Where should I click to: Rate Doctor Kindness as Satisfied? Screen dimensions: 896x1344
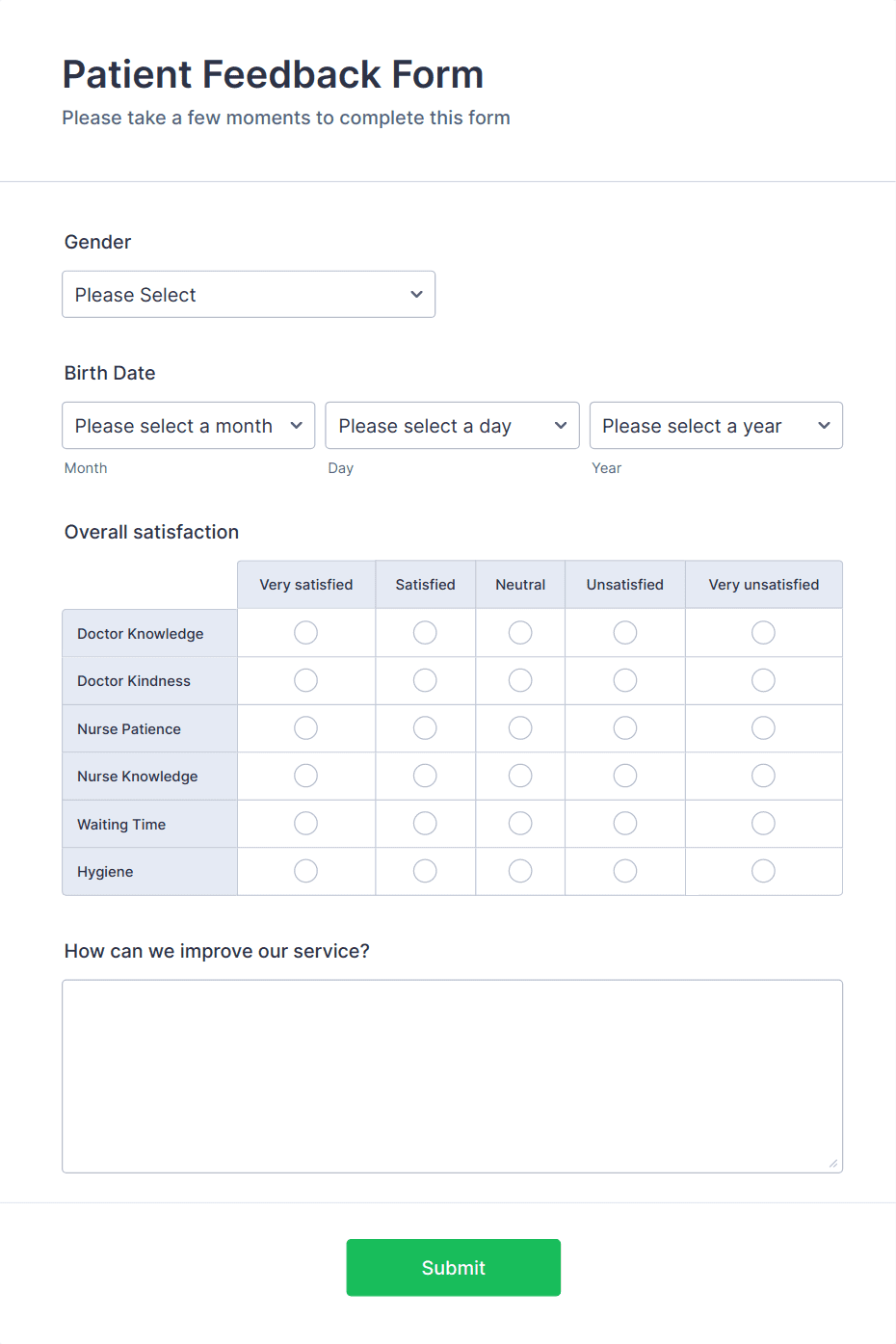424,679
